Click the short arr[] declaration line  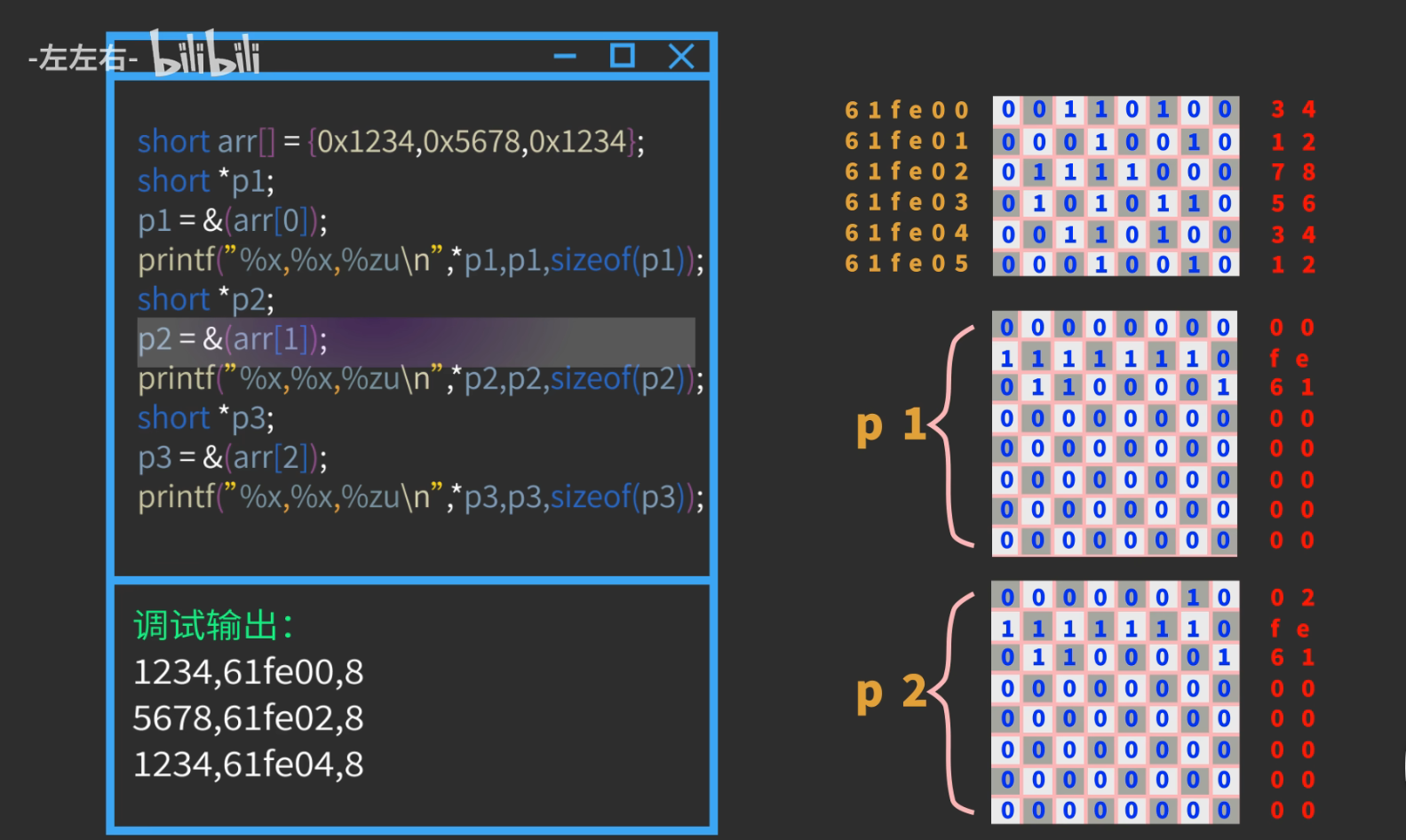(x=391, y=142)
